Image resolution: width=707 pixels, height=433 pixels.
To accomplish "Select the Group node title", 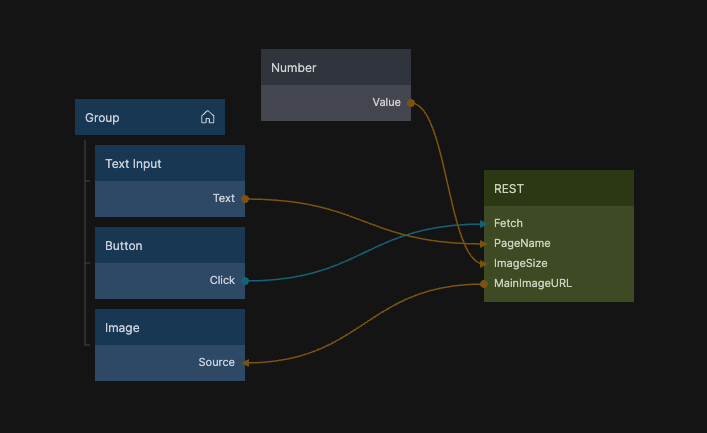I will 102,118.
